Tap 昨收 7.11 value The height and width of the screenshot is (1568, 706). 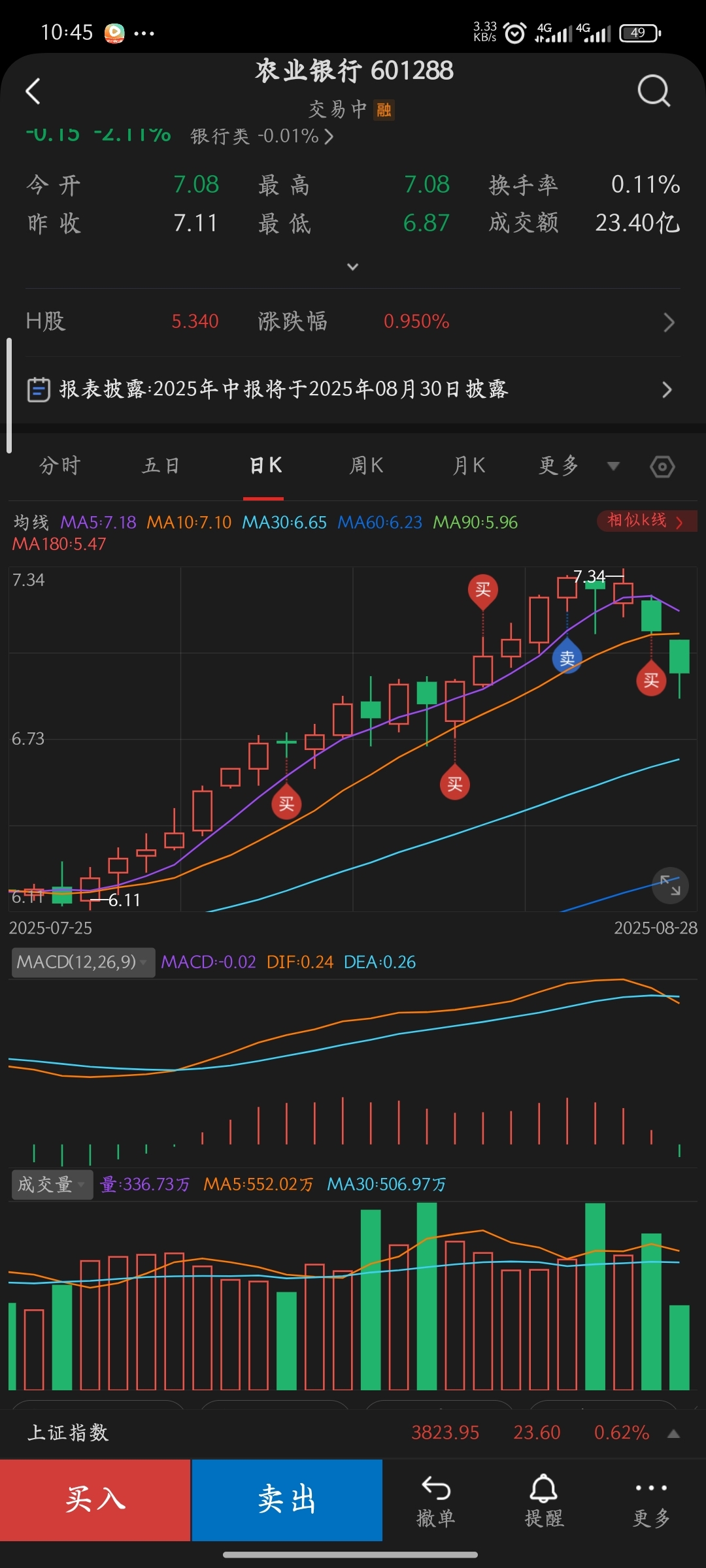[x=195, y=223]
